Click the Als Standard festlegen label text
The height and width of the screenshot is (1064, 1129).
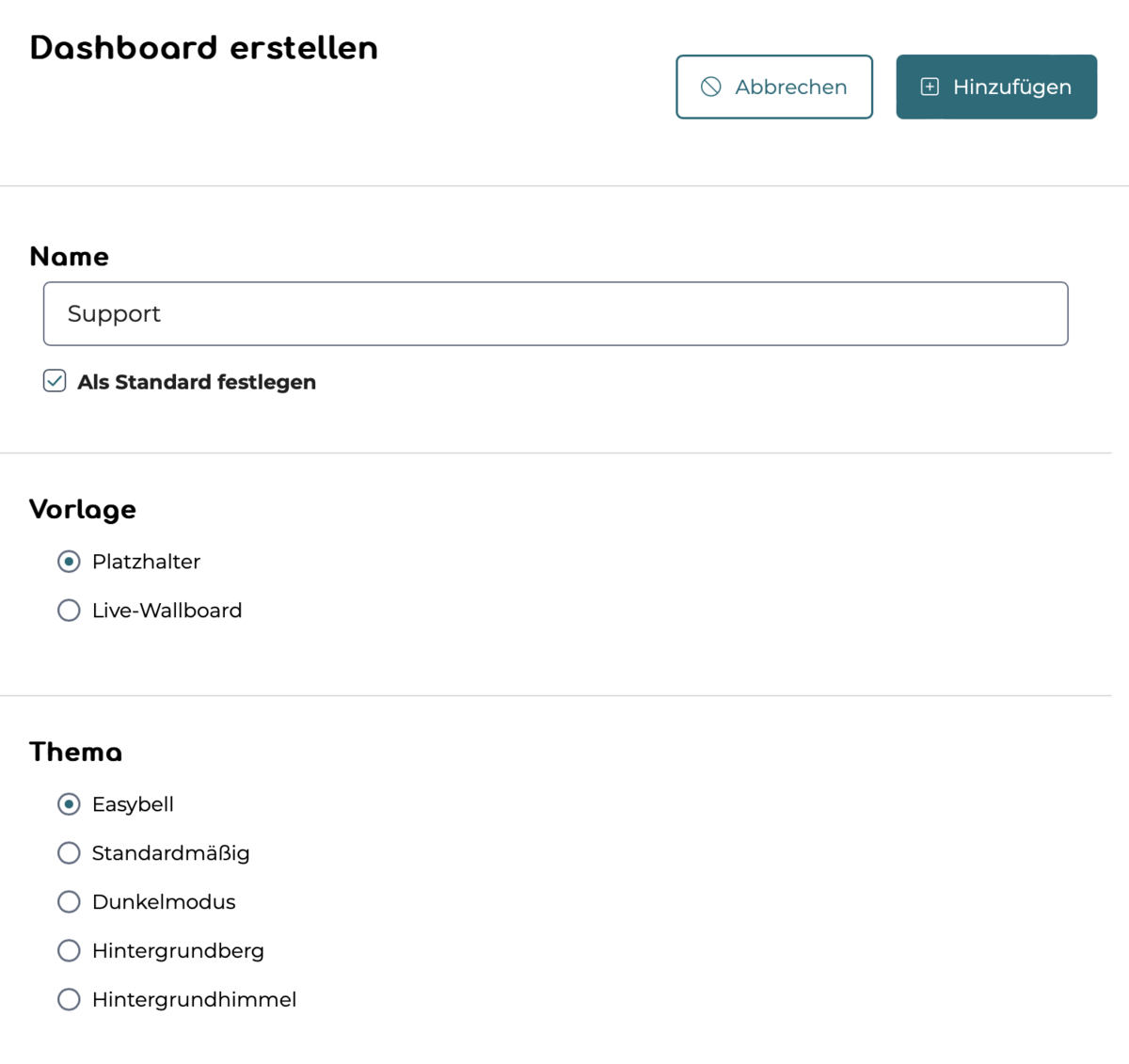click(197, 382)
